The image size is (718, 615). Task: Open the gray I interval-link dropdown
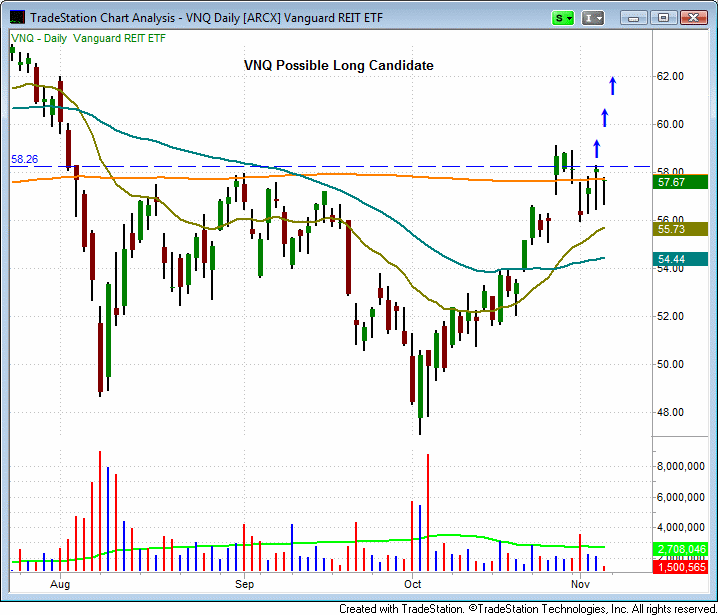tap(593, 18)
